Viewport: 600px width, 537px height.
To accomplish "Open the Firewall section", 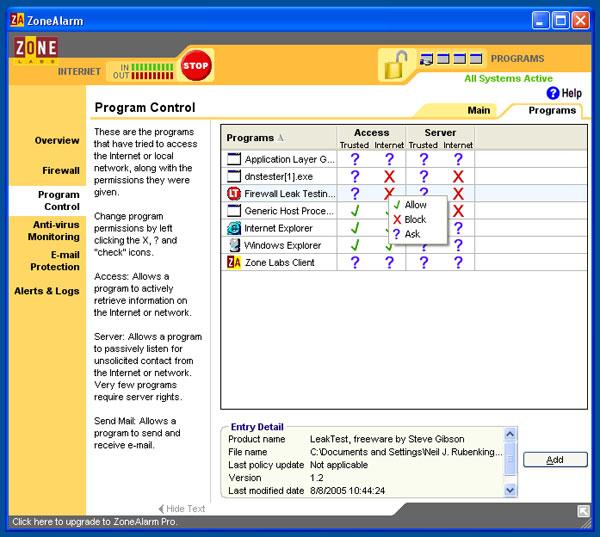I will click(61, 170).
